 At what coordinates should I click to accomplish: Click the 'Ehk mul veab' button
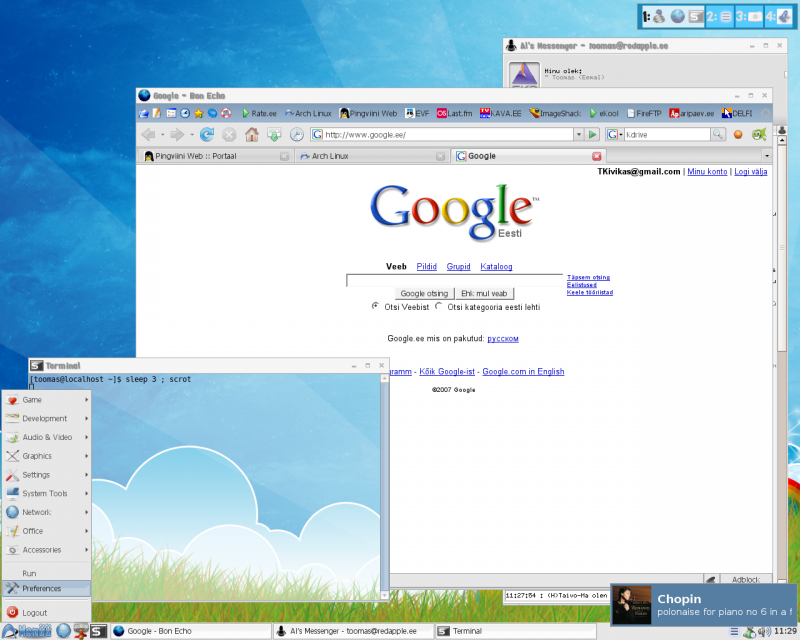(484, 293)
